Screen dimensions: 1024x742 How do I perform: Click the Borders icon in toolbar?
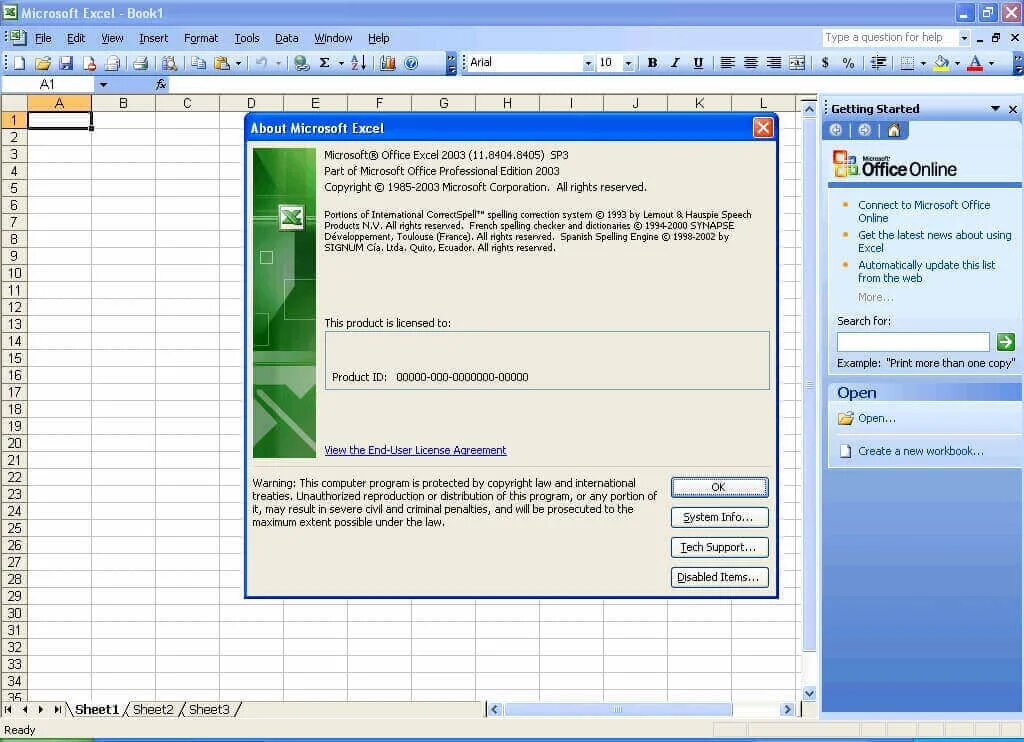[x=907, y=63]
